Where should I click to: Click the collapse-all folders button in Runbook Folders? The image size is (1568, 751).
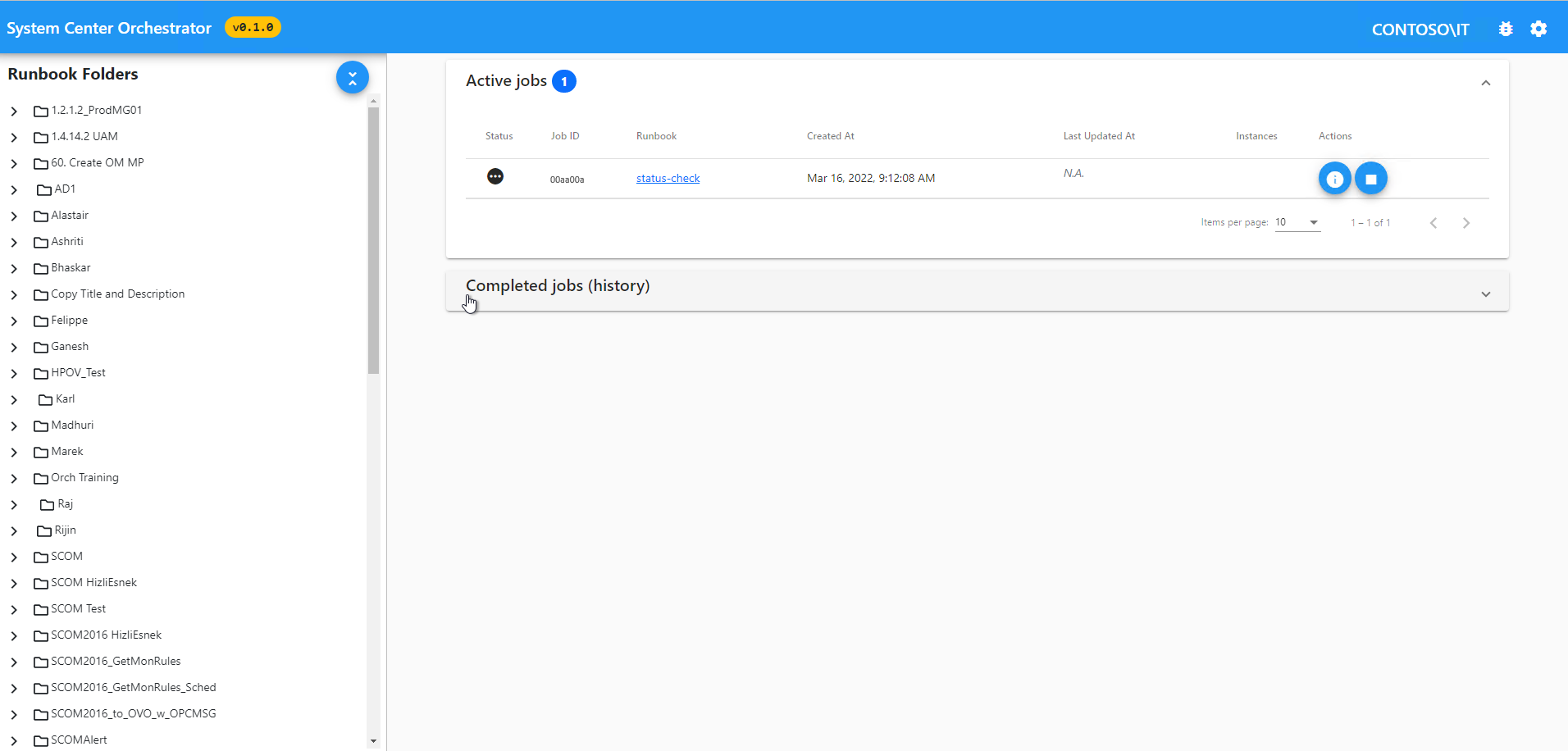pyautogui.click(x=353, y=77)
